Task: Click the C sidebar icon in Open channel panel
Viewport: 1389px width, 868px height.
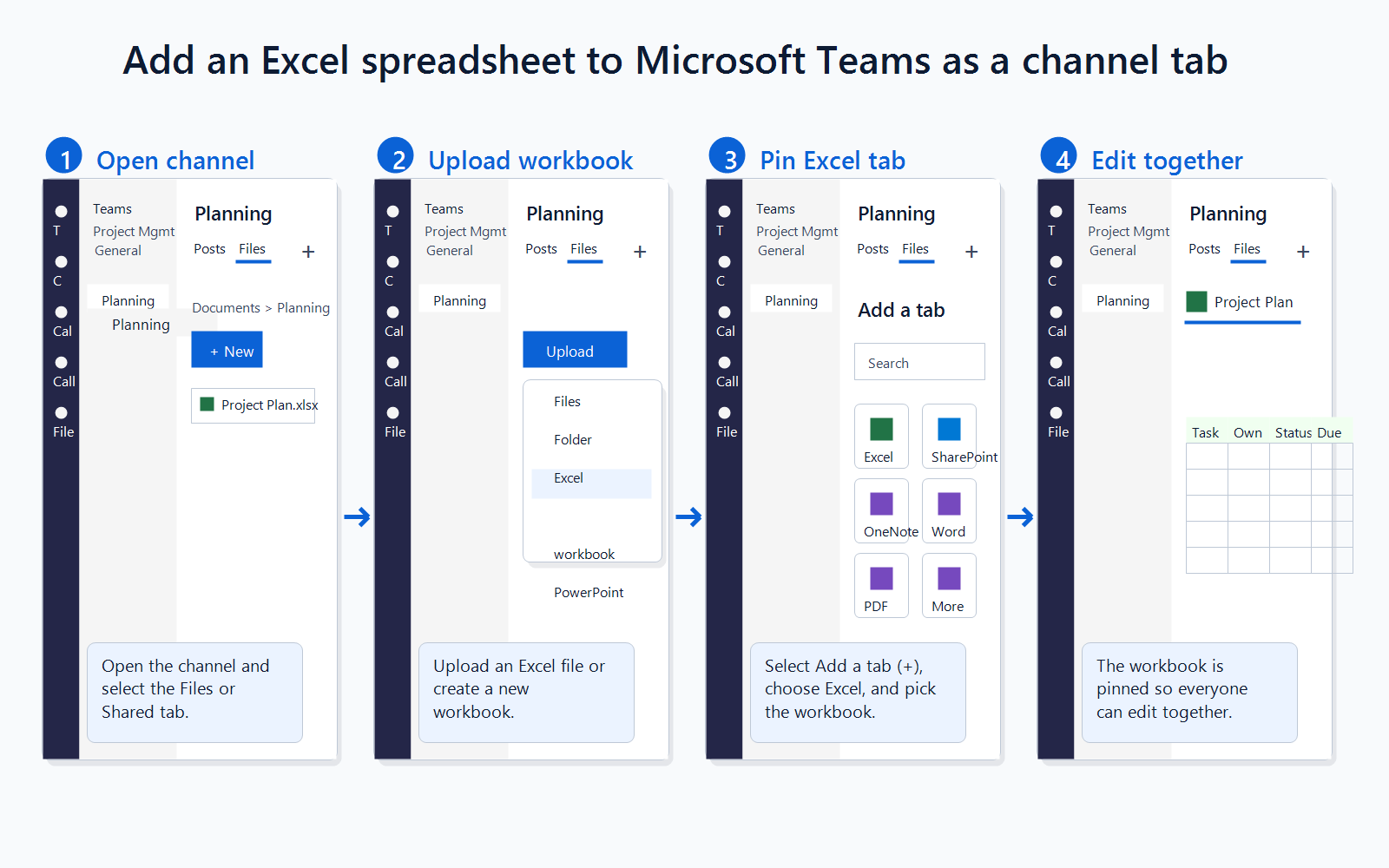Action: (62, 262)
